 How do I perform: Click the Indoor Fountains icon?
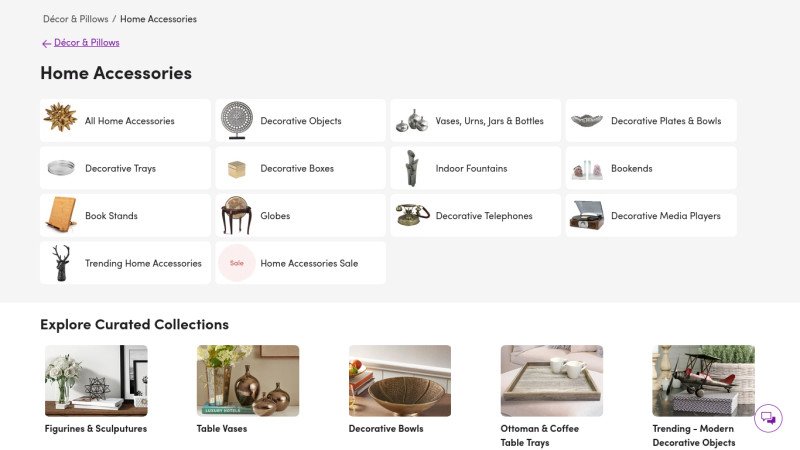click(x=411, y=168)
